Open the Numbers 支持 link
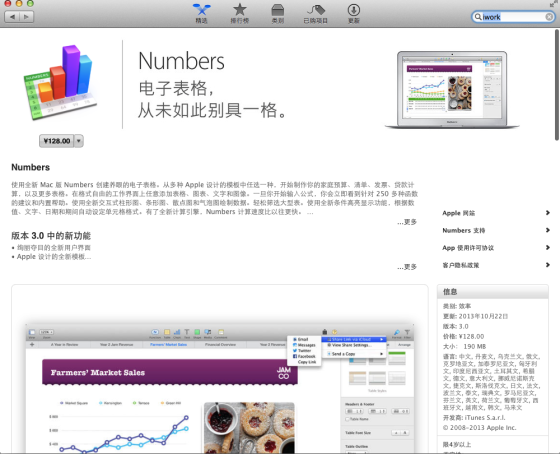 click(x=464, y=230)
